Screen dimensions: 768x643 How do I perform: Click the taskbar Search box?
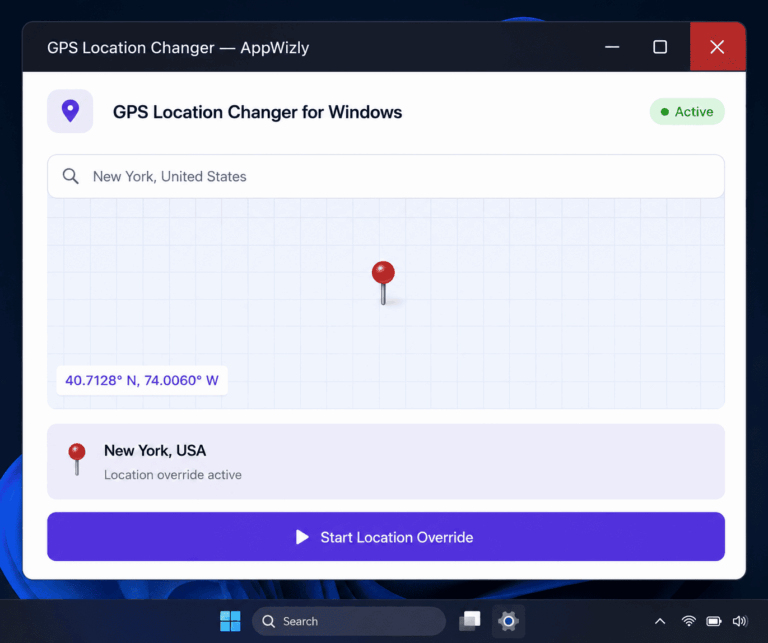pos(349,621)
